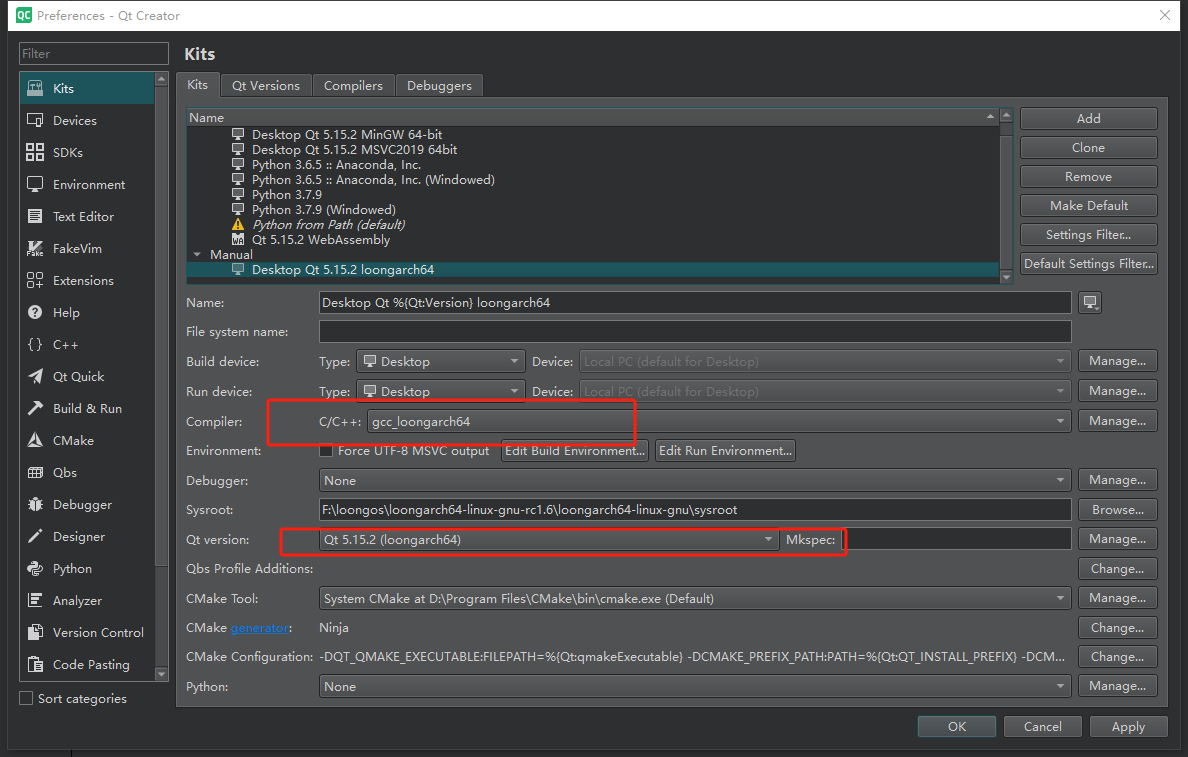Open the Python interpreter dropdown
This screenshot has height=757, width=1188.
695,687
